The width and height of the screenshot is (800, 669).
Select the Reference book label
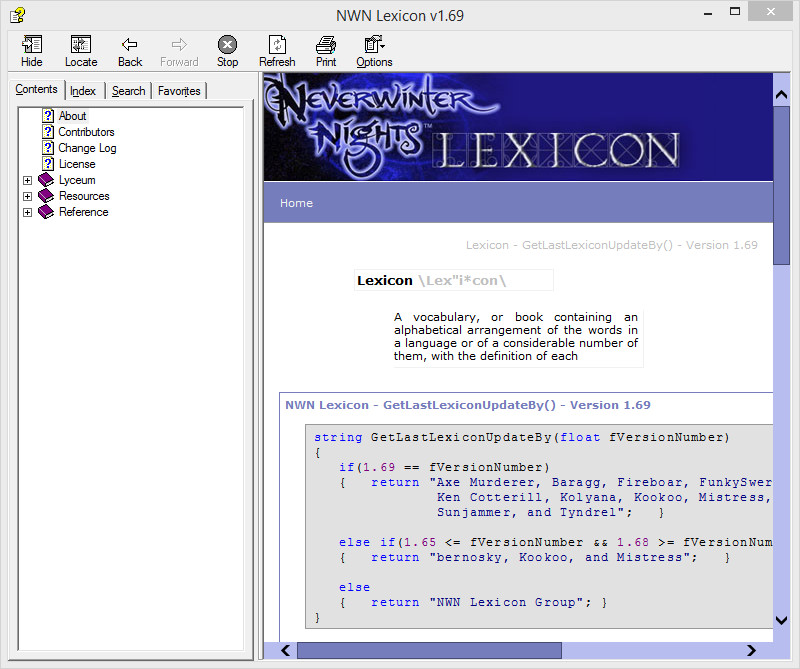84,212
